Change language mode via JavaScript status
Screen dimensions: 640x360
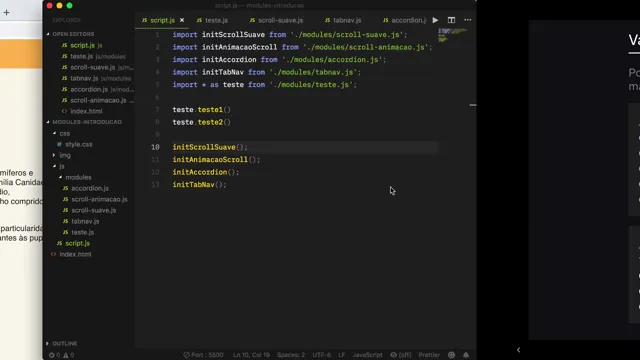pyautogui.click(x=367, y=355)
